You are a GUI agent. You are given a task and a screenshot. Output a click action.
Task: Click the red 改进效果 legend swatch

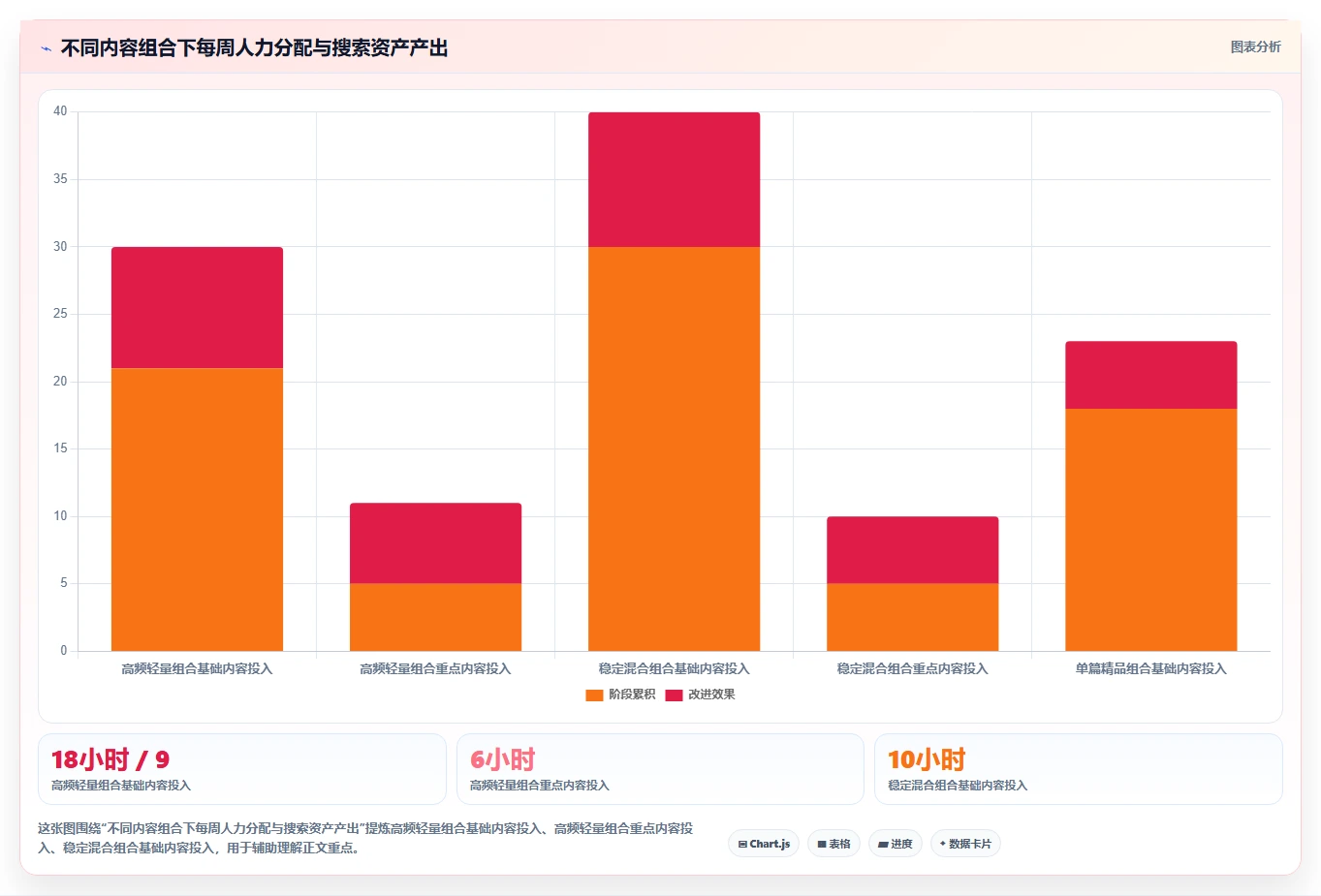(674, 695)
